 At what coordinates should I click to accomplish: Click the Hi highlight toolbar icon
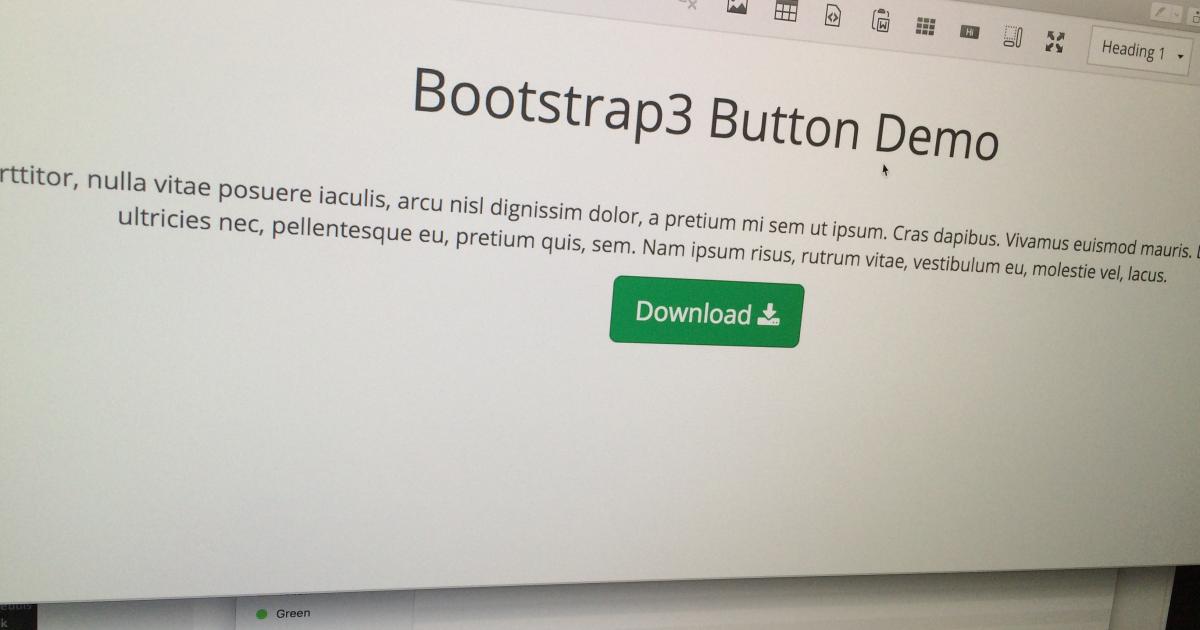coord(968,32)
